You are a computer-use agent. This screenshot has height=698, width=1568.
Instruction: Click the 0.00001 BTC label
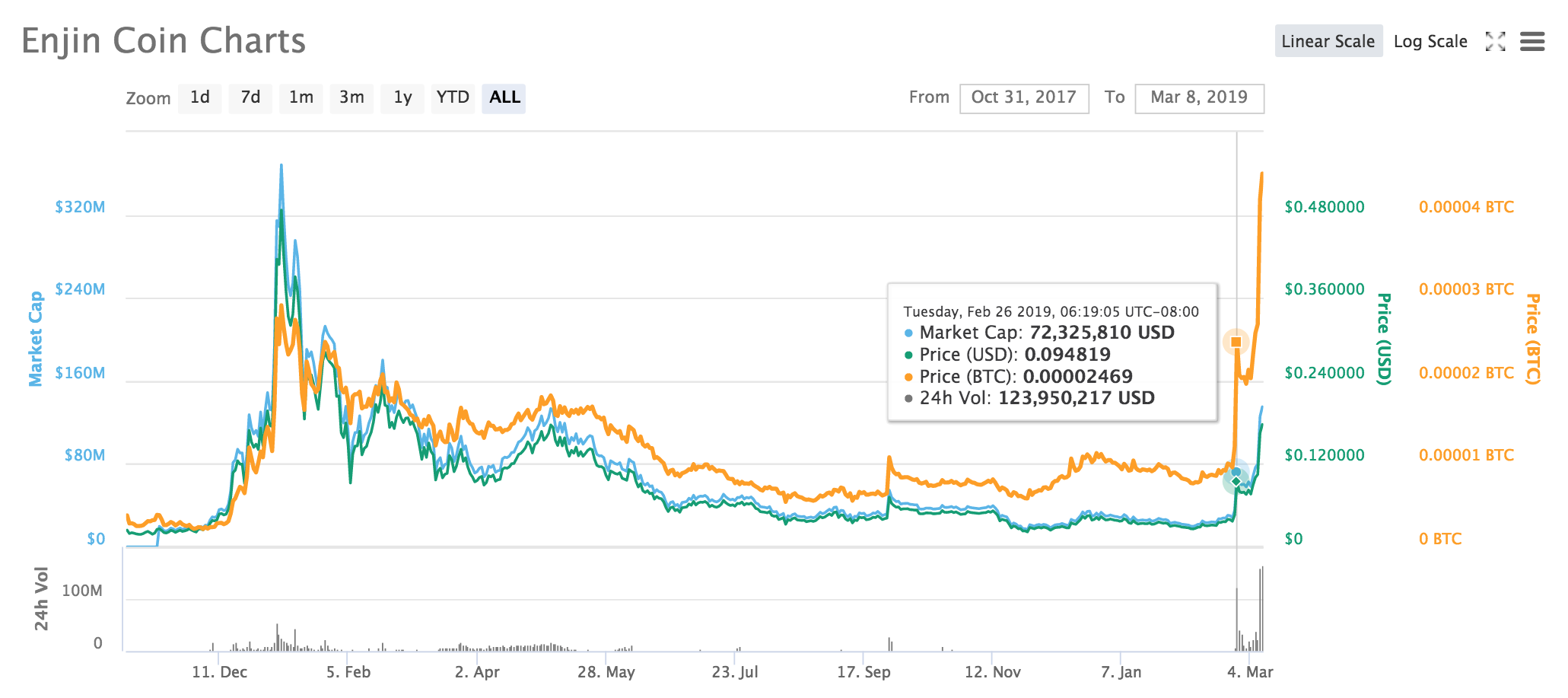tap(1466, 455)
